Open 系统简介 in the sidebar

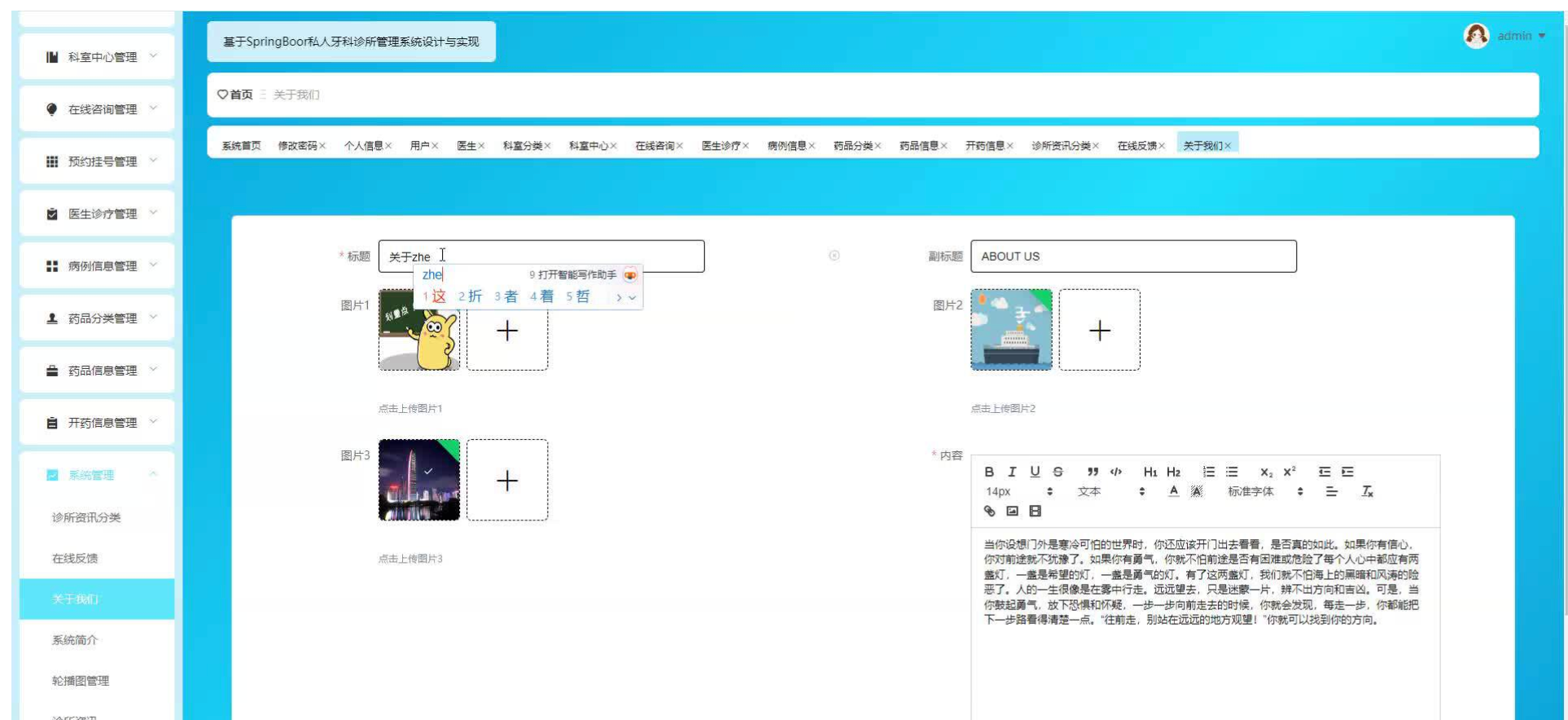click(x=97, y=639)
